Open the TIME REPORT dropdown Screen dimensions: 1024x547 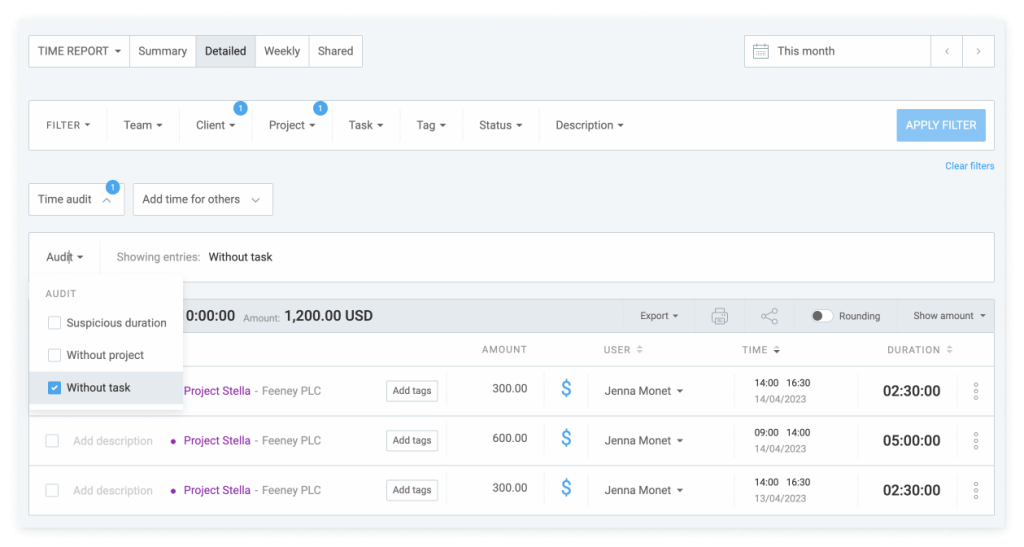79,51
